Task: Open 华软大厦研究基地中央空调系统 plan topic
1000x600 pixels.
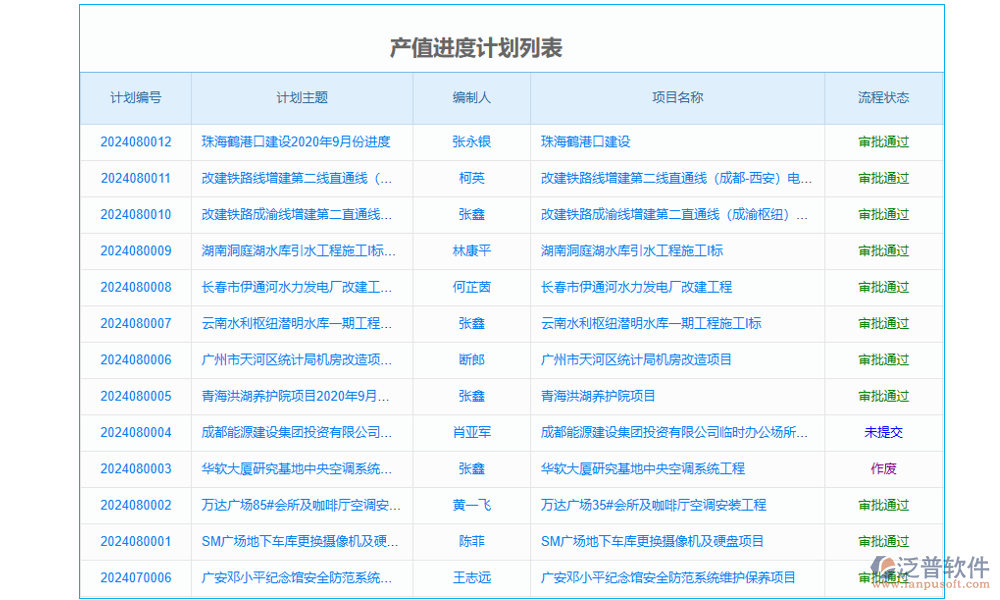Action: [x=300, y=468]
